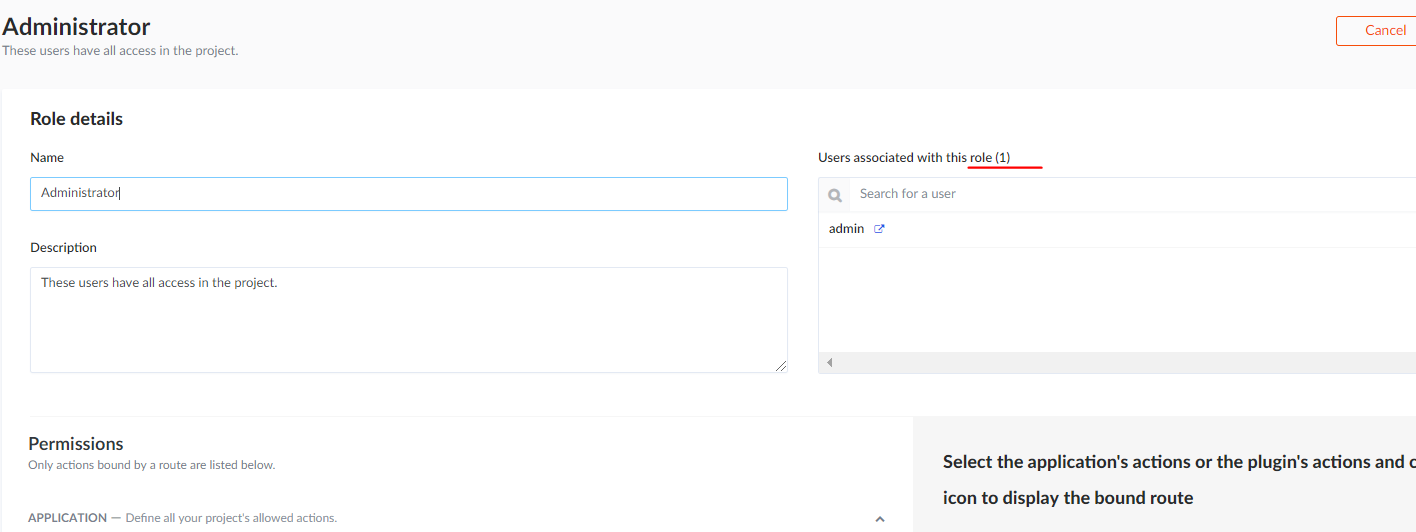Edit the role Description textarea
The image size is (1416, 532).
coord(409,320)
